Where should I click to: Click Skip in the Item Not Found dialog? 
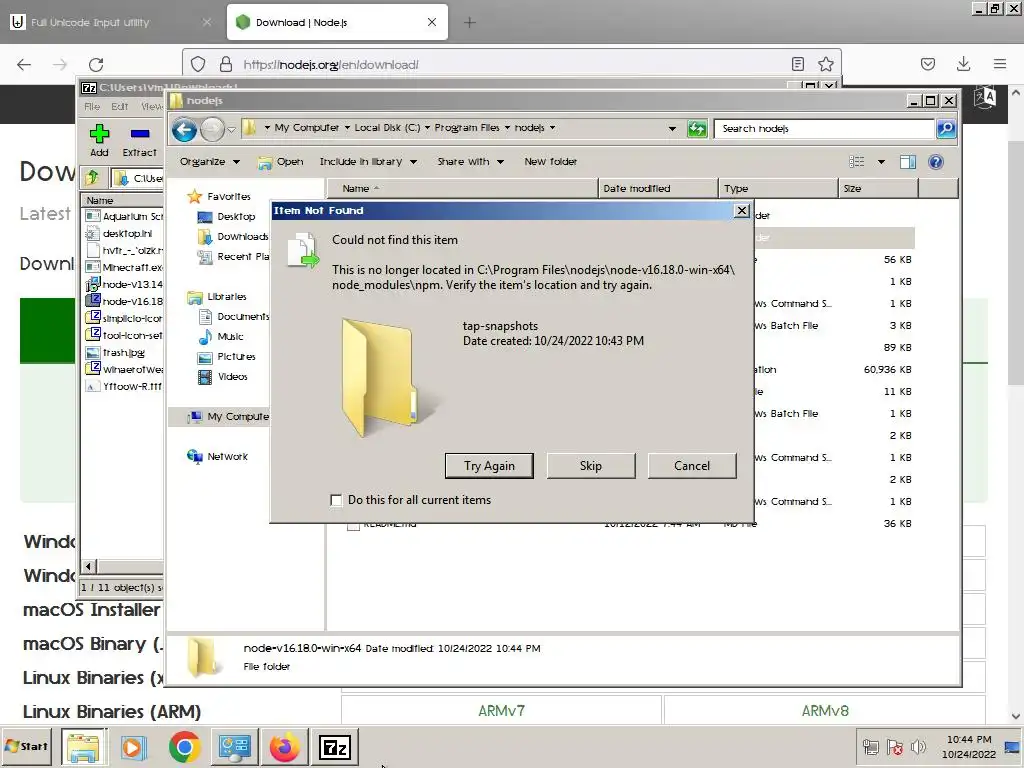point(590,466)
